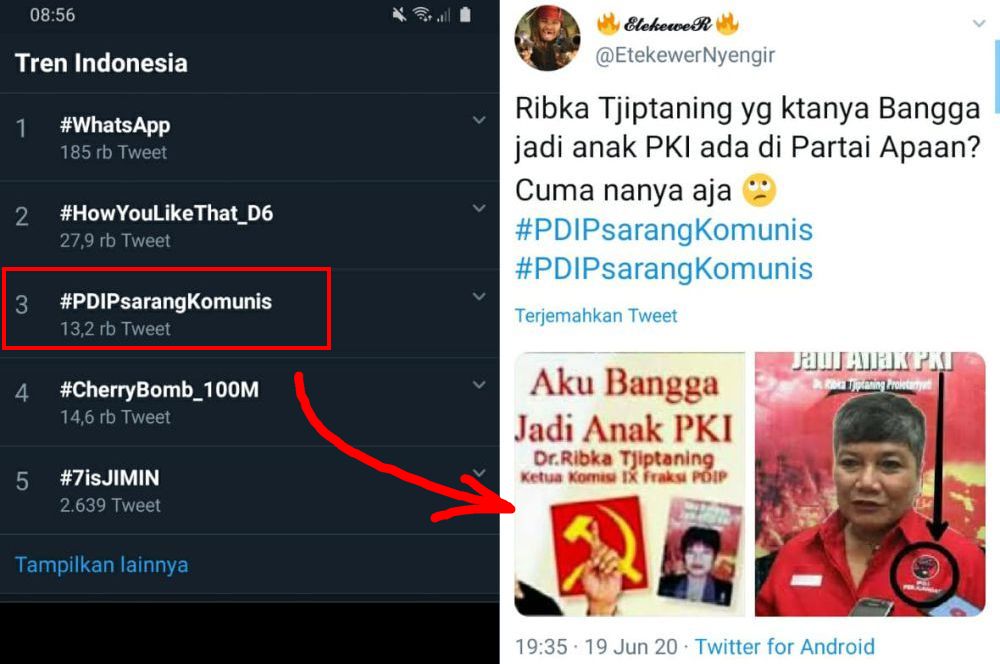Open the first #PDIPsarangKomunis hashtag in the tweet

click(664, 230)
